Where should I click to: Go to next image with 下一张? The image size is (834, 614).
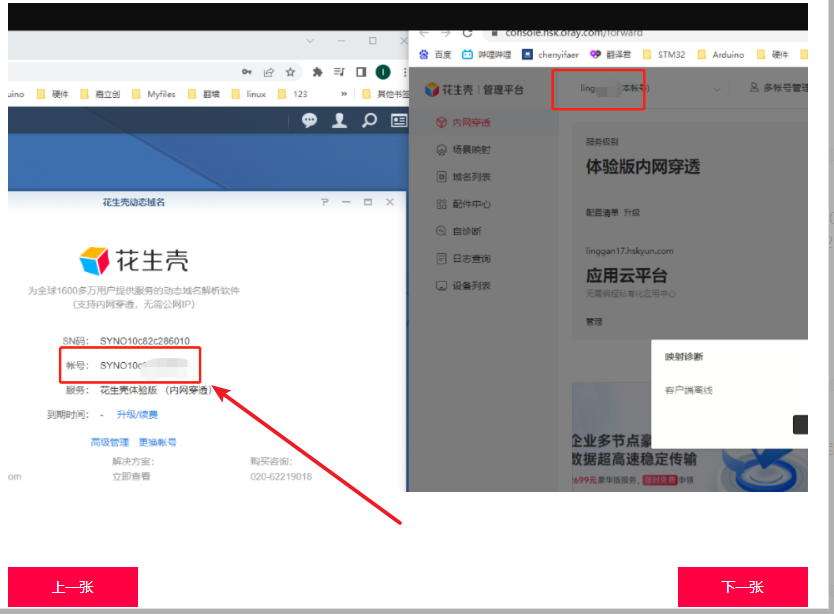click(743, 587)
